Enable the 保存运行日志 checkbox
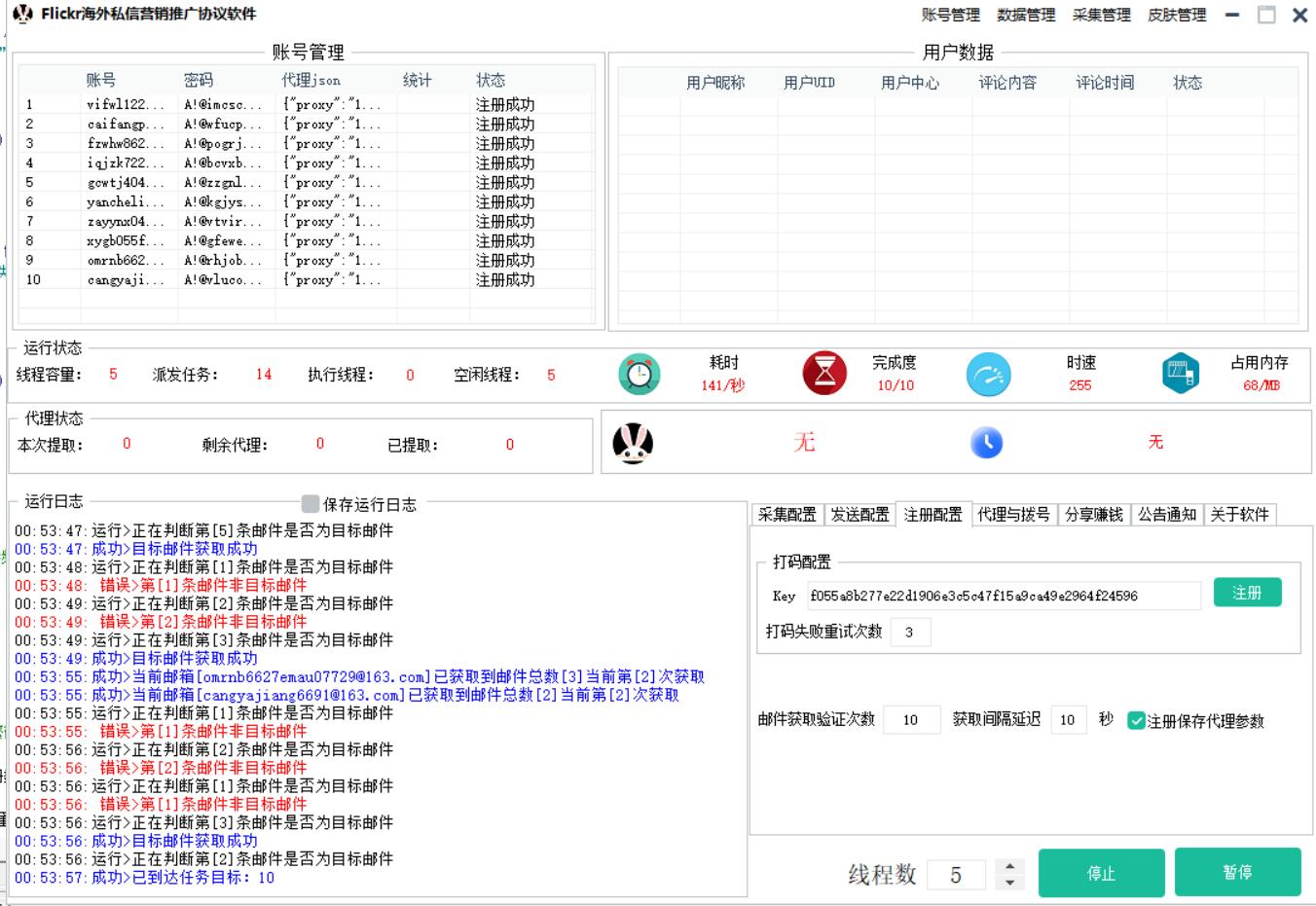 [311, 503]
